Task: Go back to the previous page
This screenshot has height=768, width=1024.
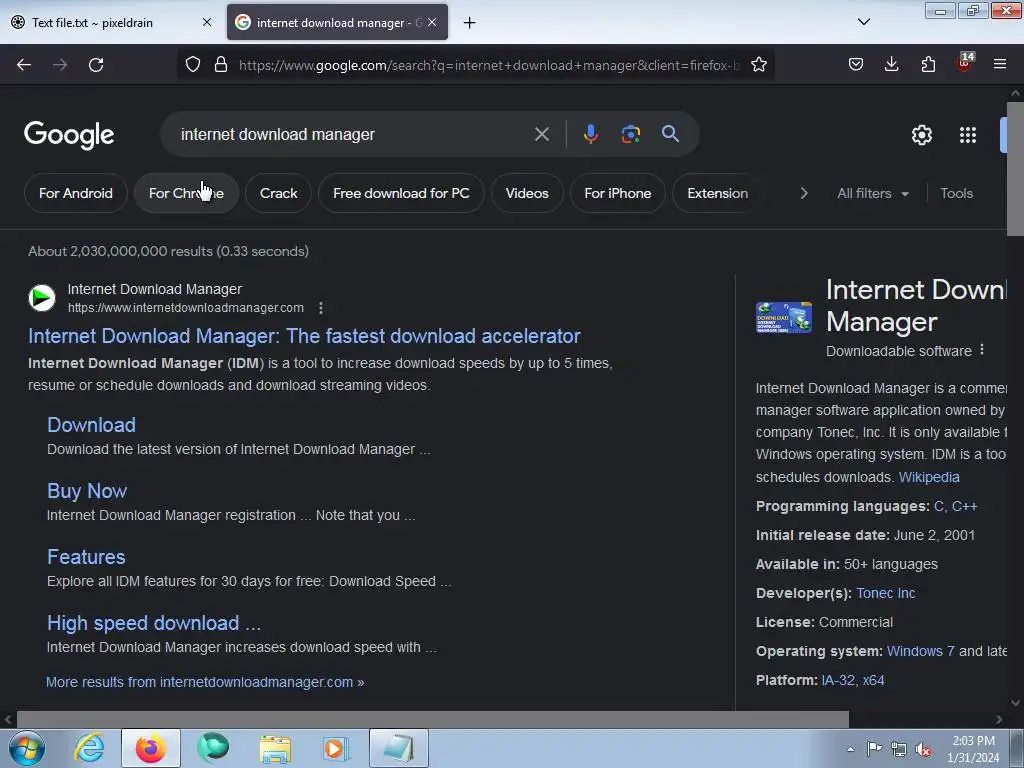Action: (24, 65)
